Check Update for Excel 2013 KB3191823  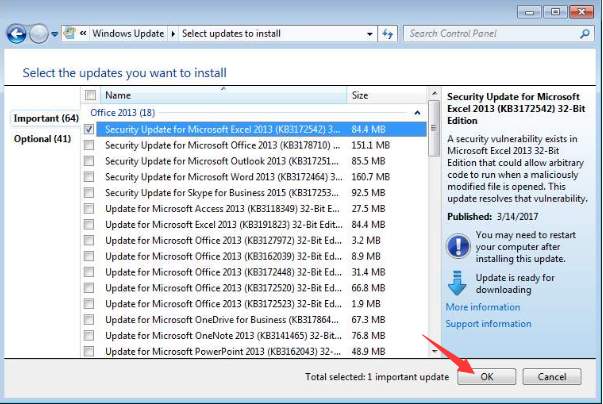click(x=89, y=224)
